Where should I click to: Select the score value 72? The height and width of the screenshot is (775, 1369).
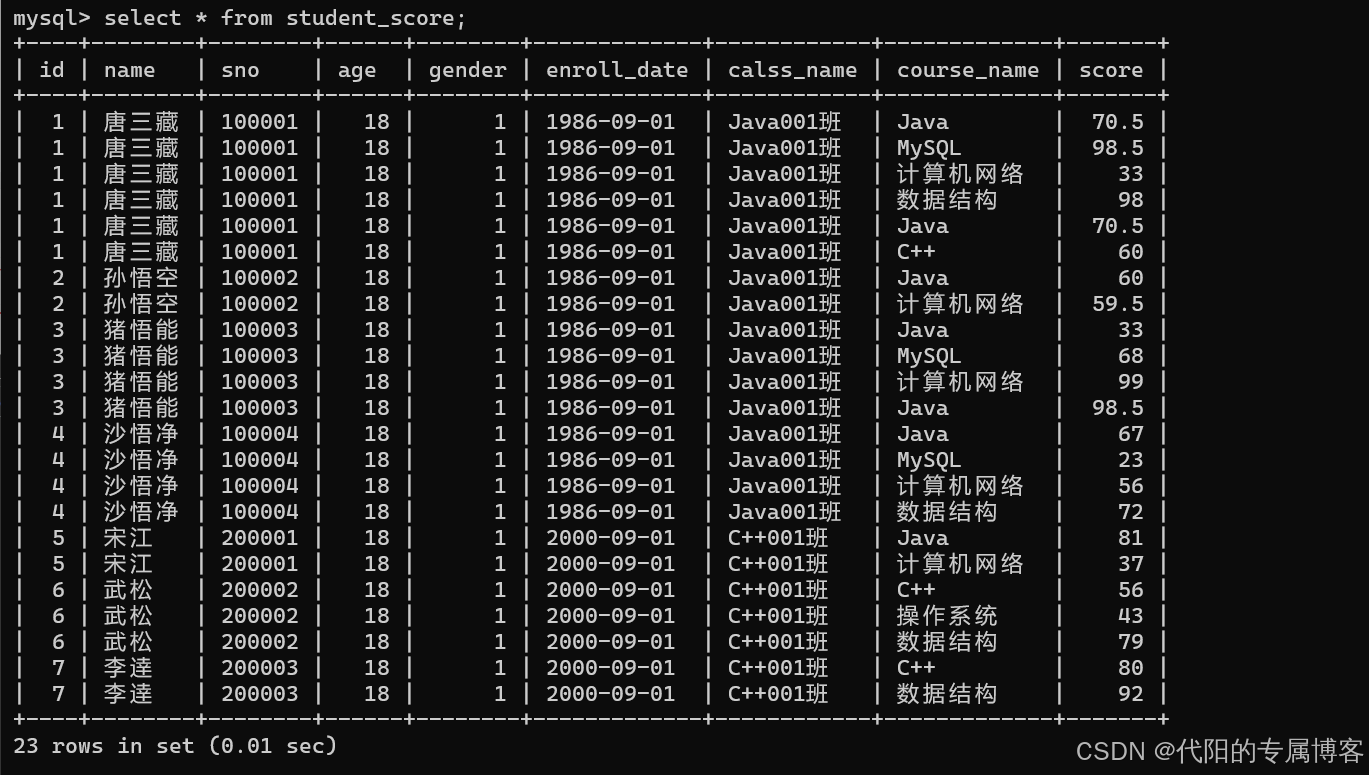click(1131, 512)
